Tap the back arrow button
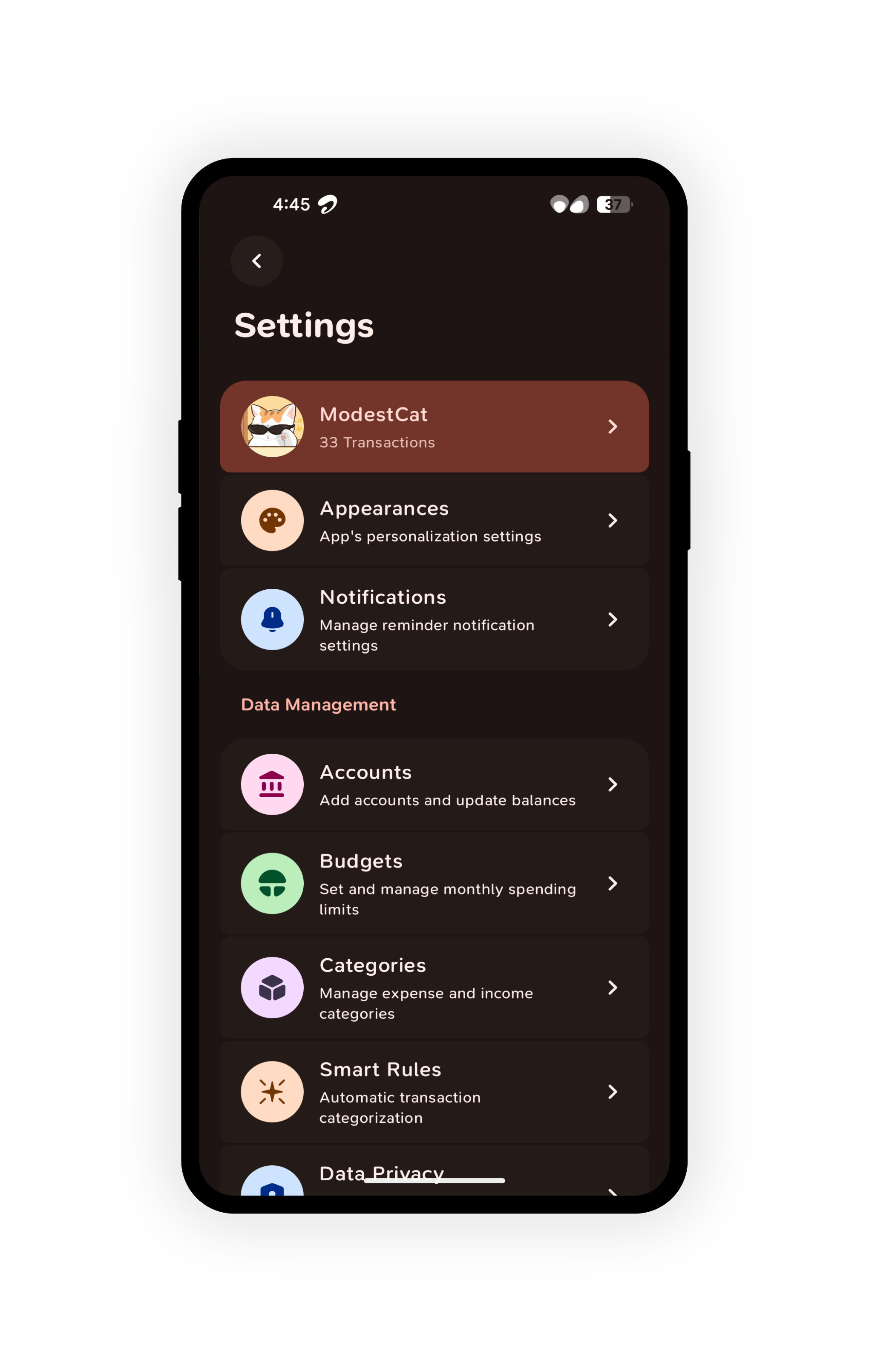The width and height of the screenshot is (869, 1372). coord(257,261)
